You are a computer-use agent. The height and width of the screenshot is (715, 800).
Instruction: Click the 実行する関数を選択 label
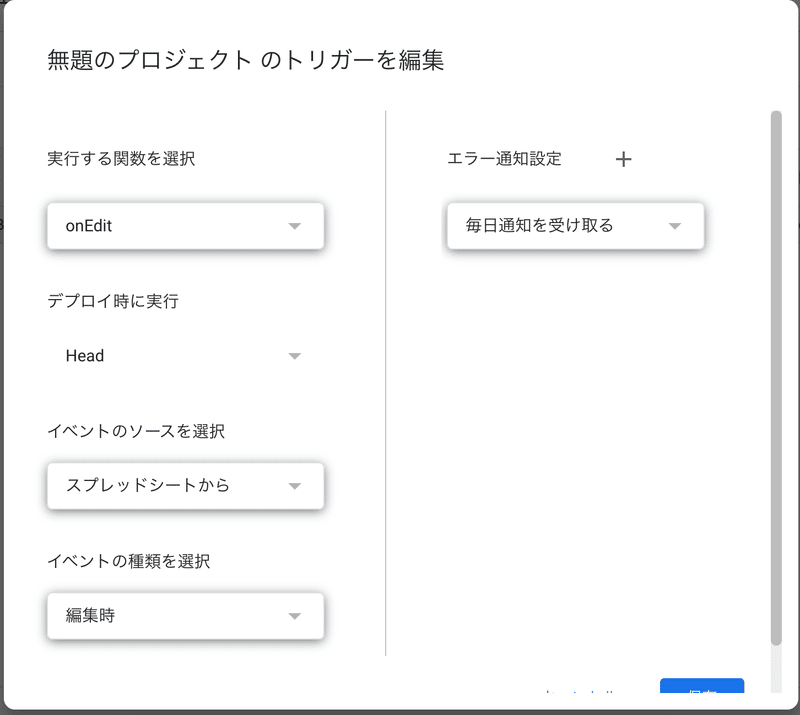121,159
